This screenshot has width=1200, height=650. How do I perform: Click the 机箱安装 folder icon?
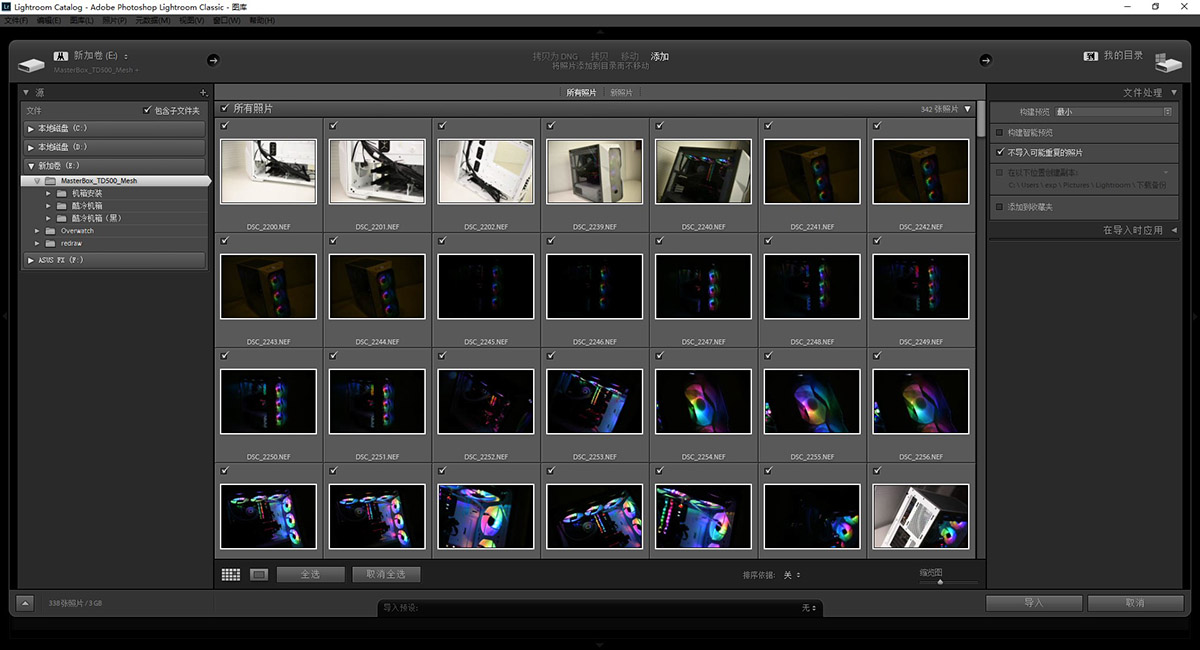62,193
